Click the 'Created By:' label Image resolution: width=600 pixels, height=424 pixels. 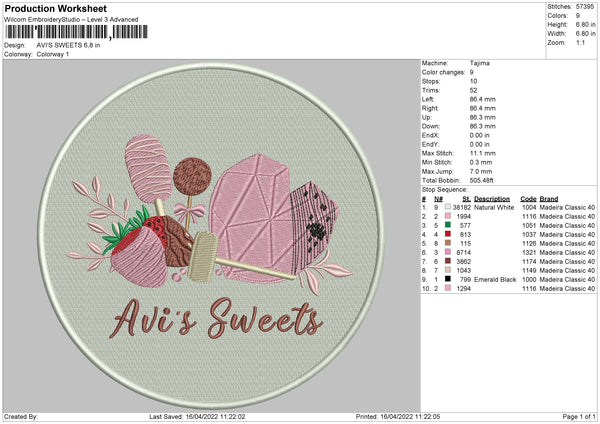point(21,416)
